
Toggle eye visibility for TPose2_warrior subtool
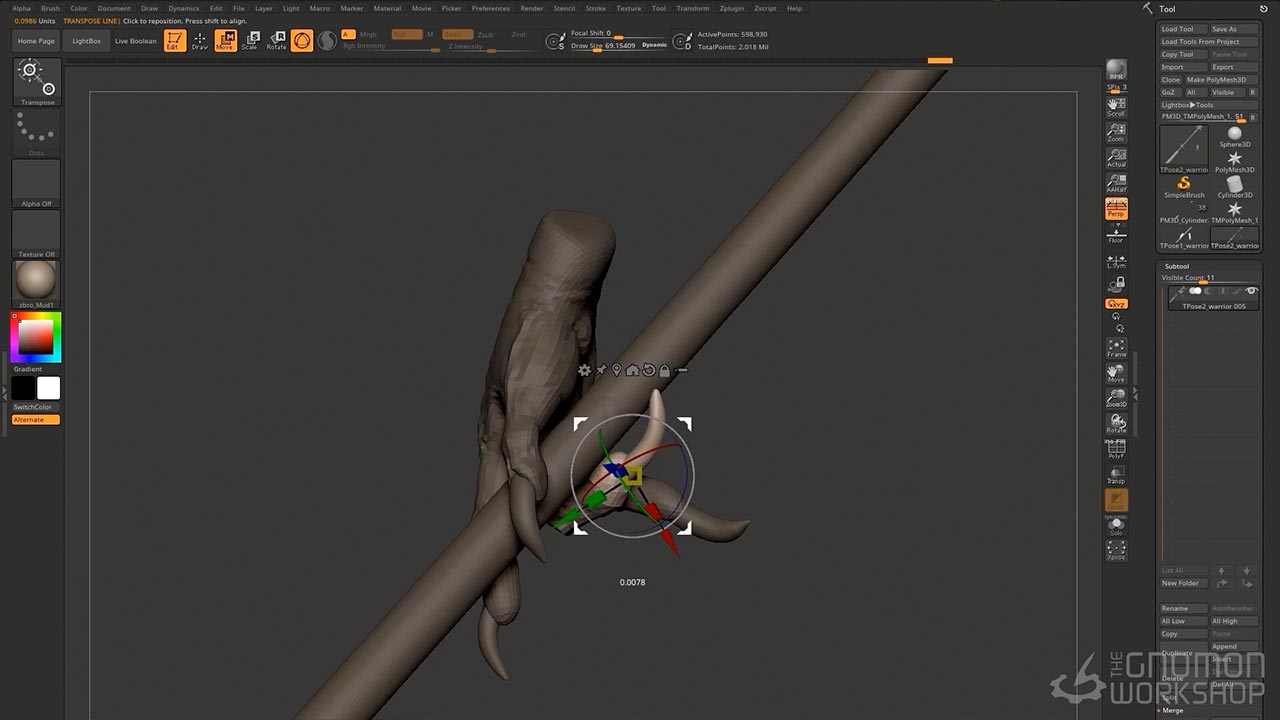tap(1251, 291)
